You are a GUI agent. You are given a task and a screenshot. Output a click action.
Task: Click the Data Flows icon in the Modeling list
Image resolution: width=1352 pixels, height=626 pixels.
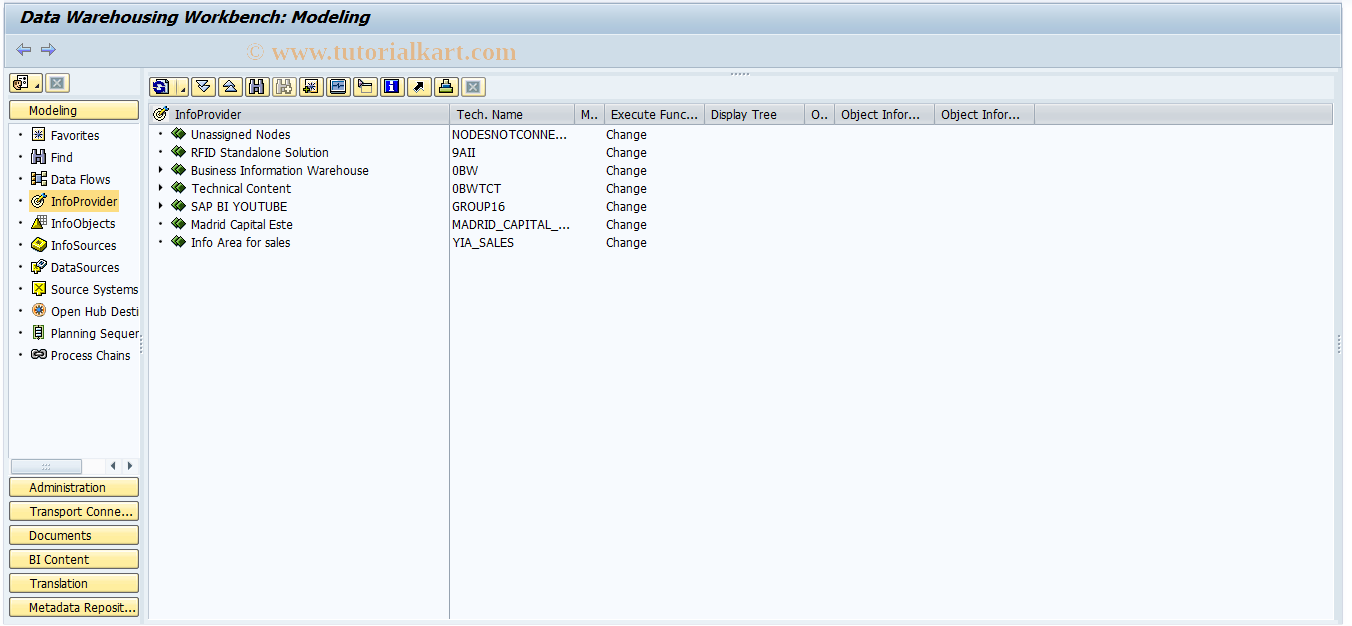click(x=39, y=179)
